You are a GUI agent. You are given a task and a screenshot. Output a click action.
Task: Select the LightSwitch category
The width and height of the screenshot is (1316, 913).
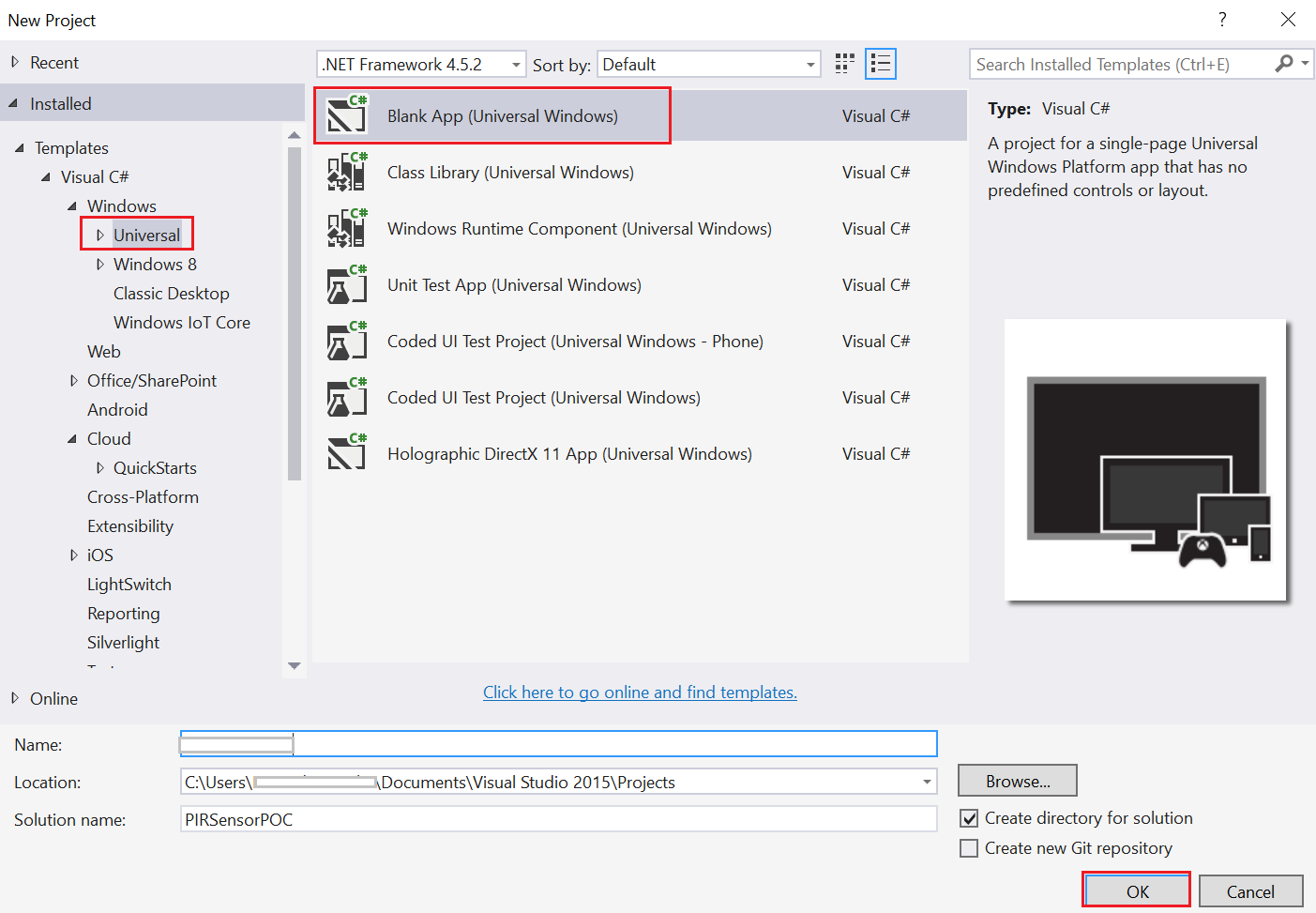(129, 584)
